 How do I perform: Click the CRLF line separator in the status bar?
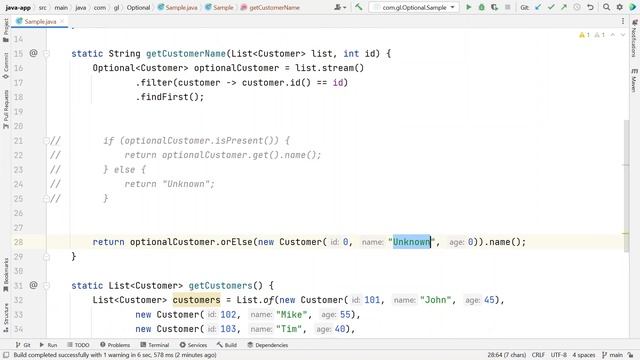(x=538, y=355)
